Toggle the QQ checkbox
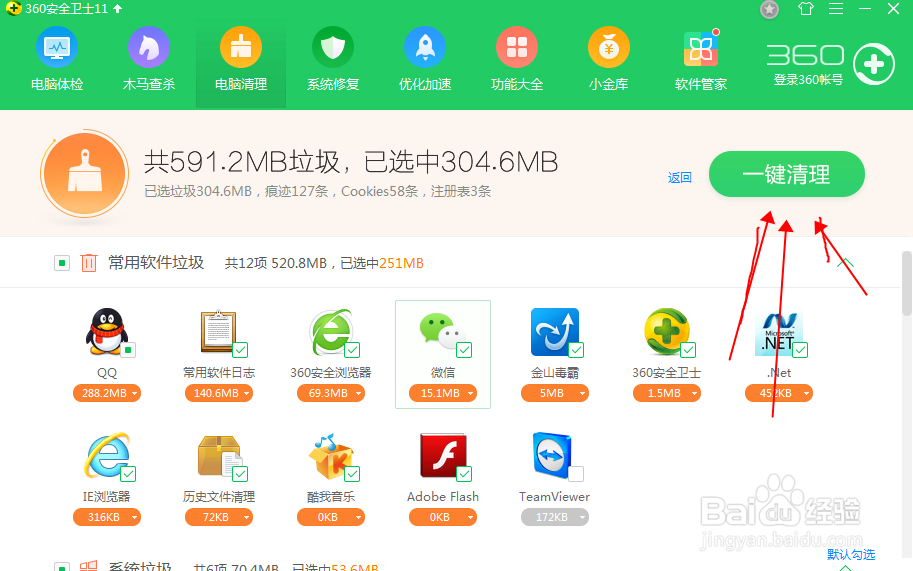The height and width of the screenshot is (571, 913). pos(128,350)
